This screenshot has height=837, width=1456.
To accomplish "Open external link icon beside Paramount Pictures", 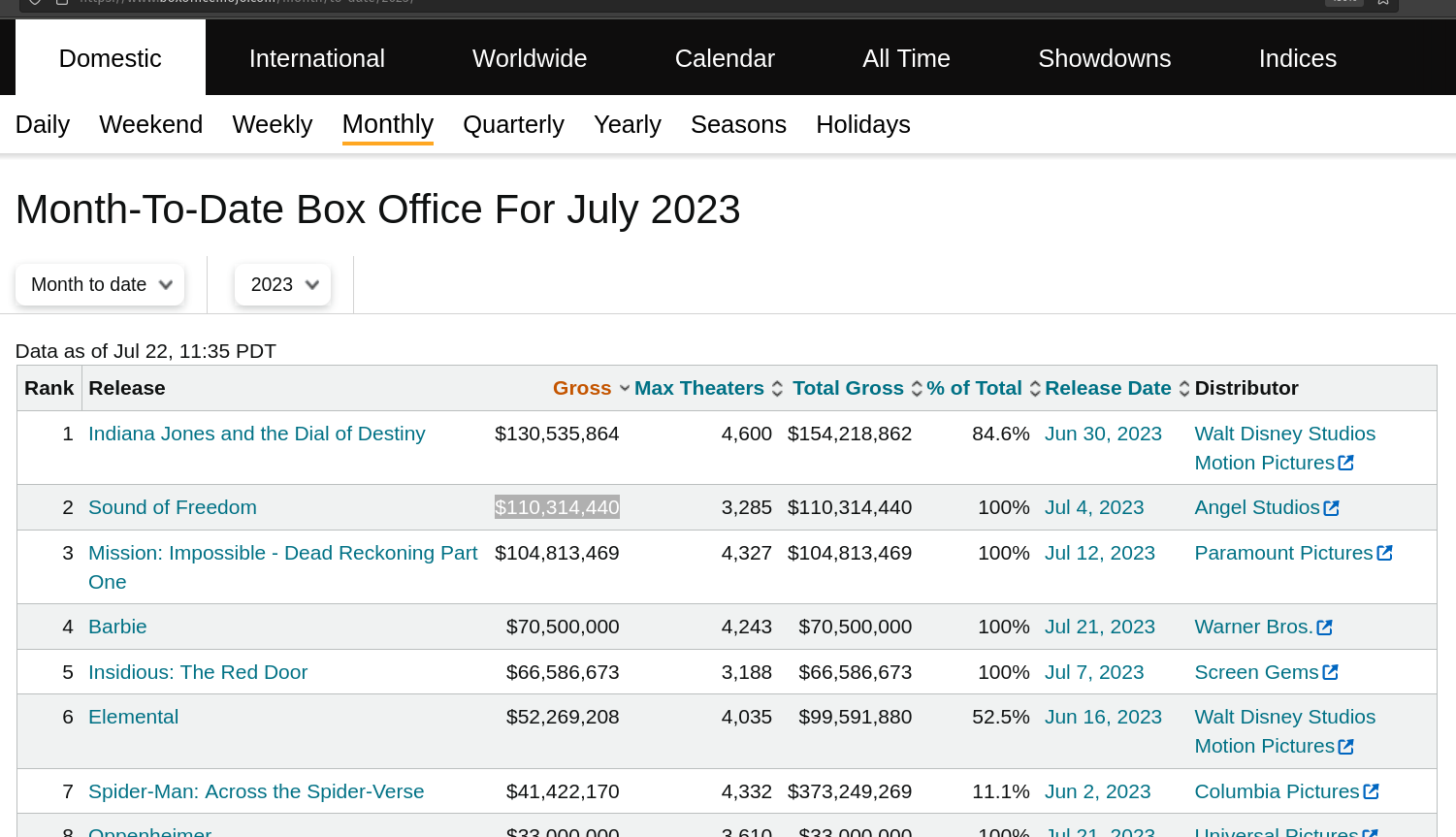I will click(x=1384, y=553).
